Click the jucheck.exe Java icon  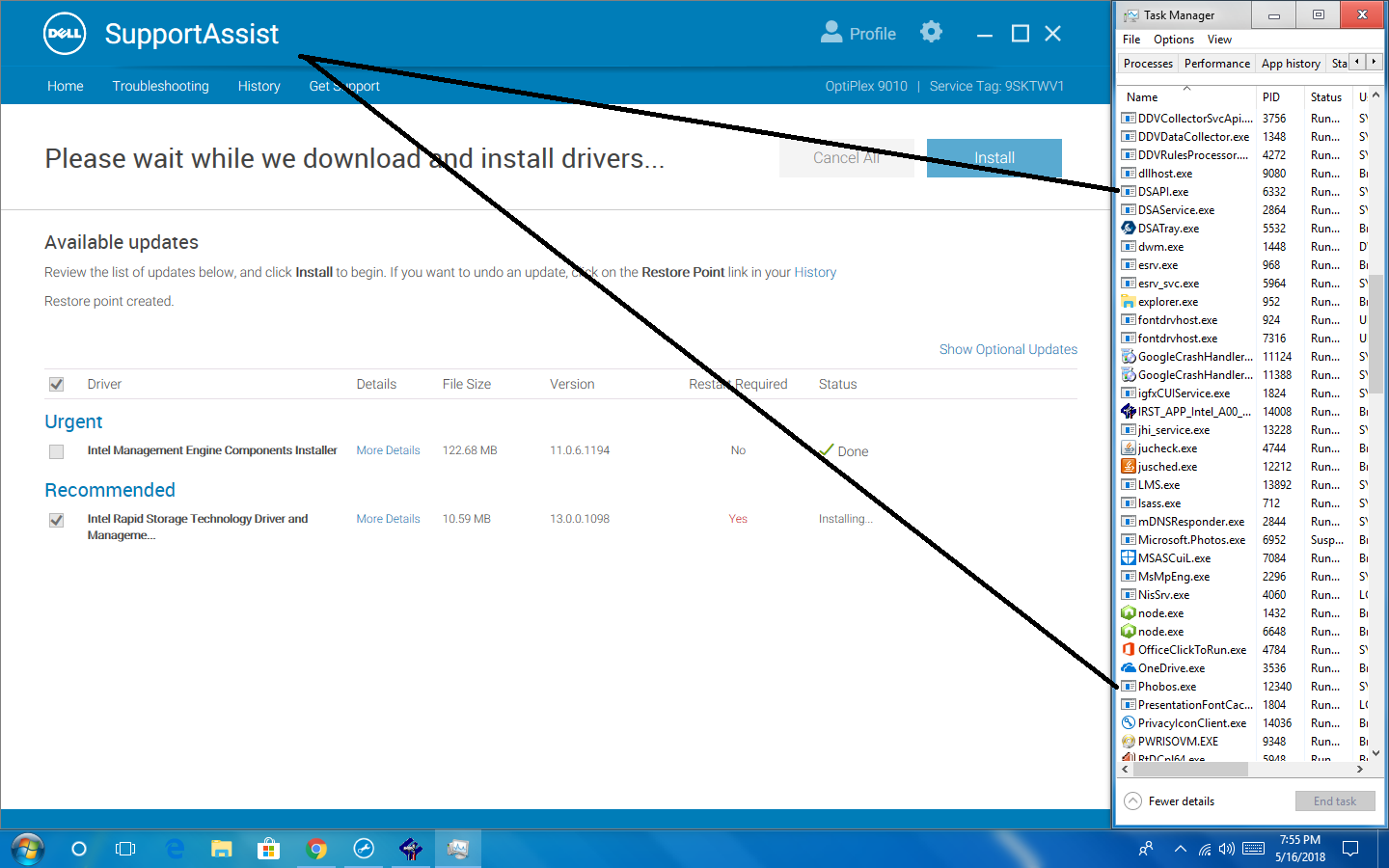(1128, 448)
